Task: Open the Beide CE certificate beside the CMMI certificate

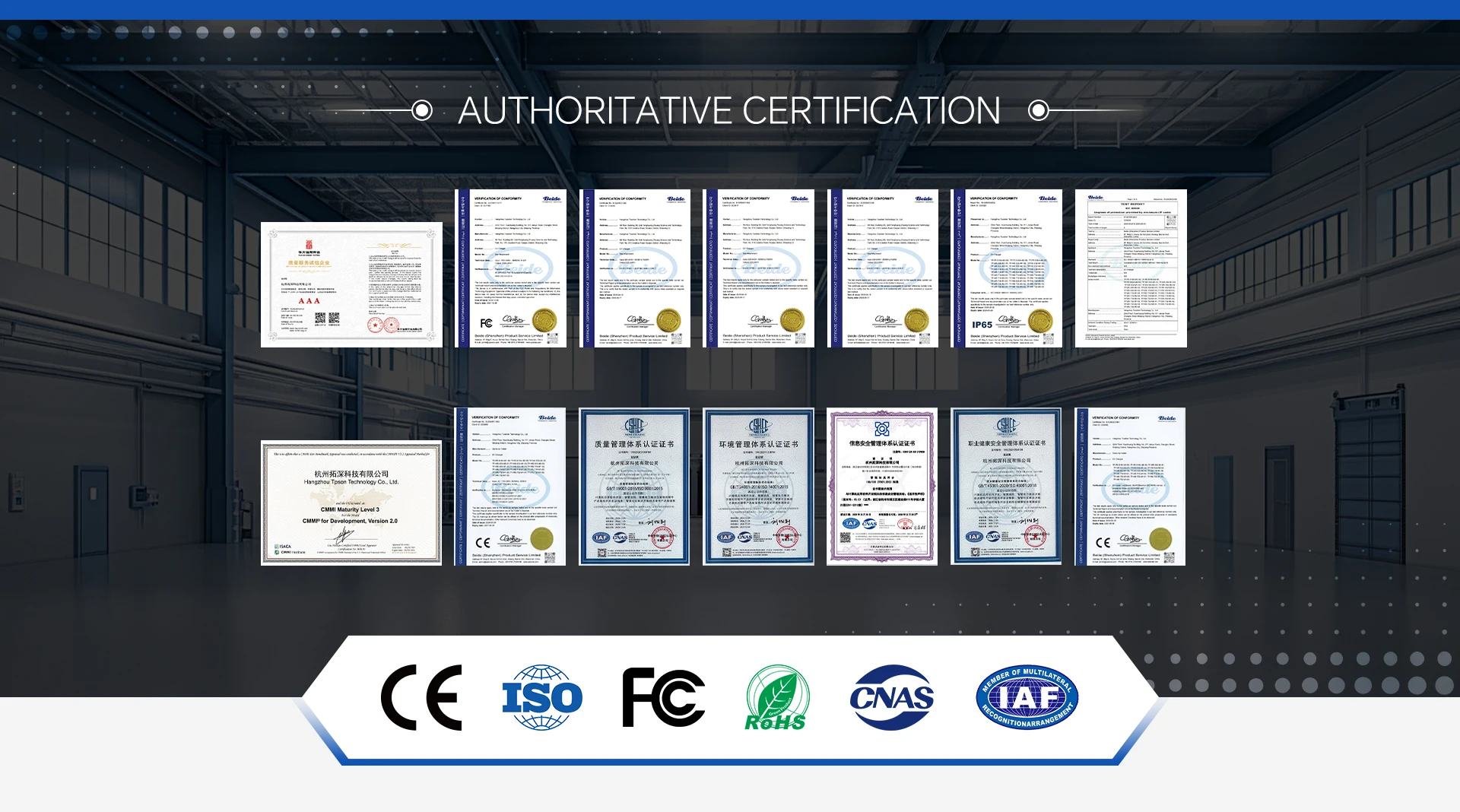Action: (x=510, y=487)
